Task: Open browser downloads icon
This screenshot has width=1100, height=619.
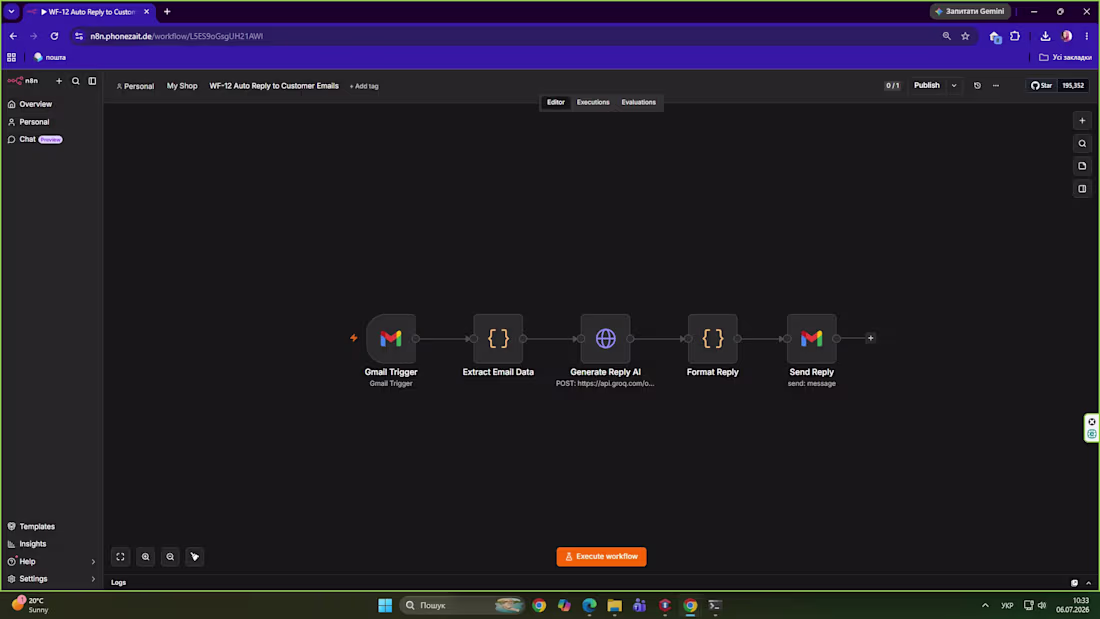Action: 1045,36
